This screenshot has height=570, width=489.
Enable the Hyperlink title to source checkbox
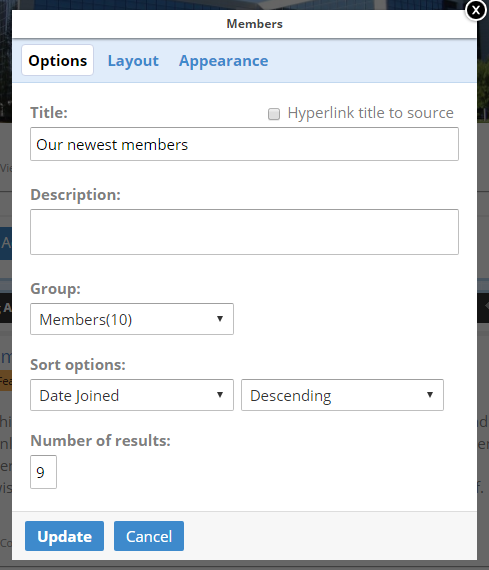coord(274,114)
